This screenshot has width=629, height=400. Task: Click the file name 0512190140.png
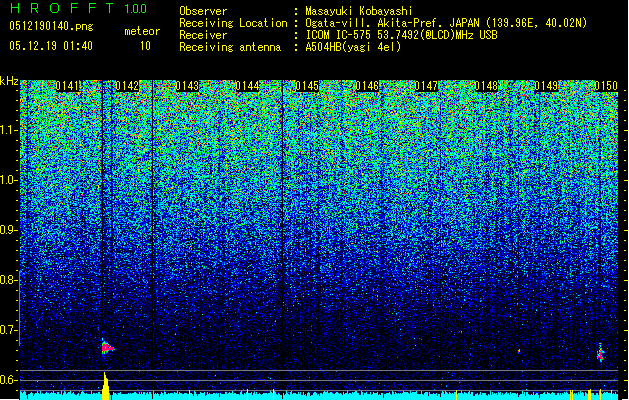pyautogui.click(x=51, y=26)
